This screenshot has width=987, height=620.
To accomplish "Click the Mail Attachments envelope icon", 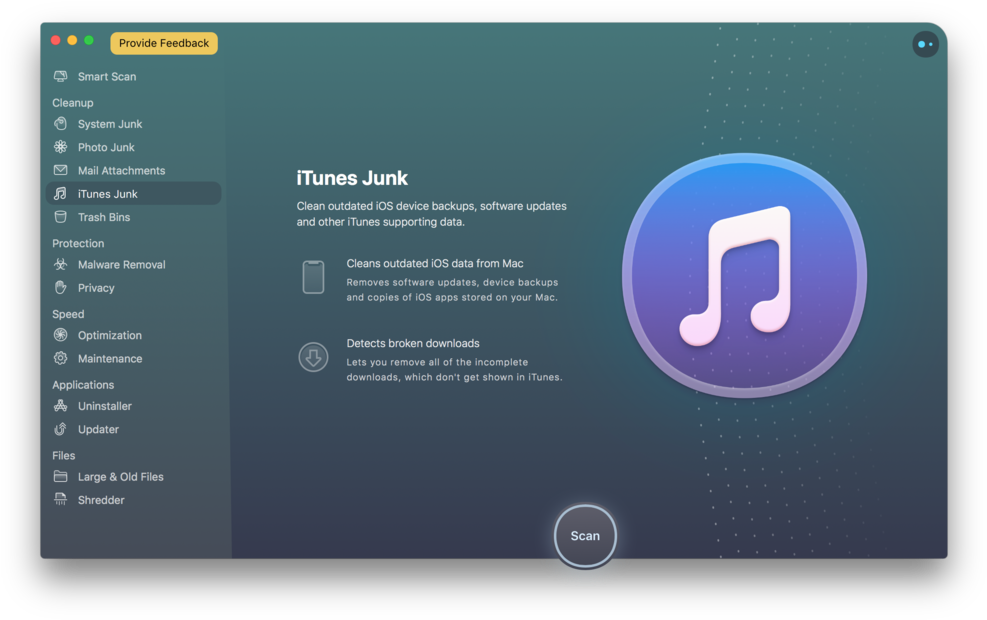I will (x=60, y=170).
